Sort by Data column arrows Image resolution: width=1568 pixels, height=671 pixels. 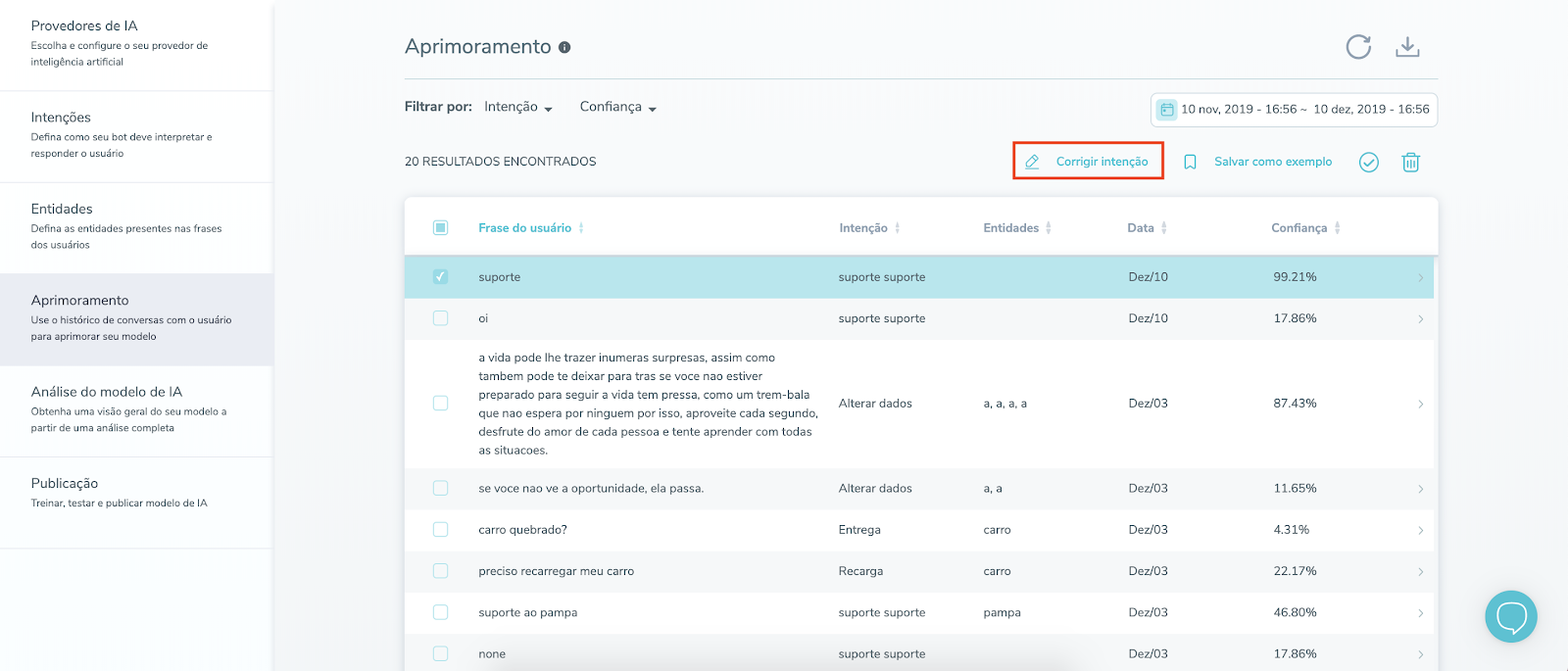(x=1163, y=228)
